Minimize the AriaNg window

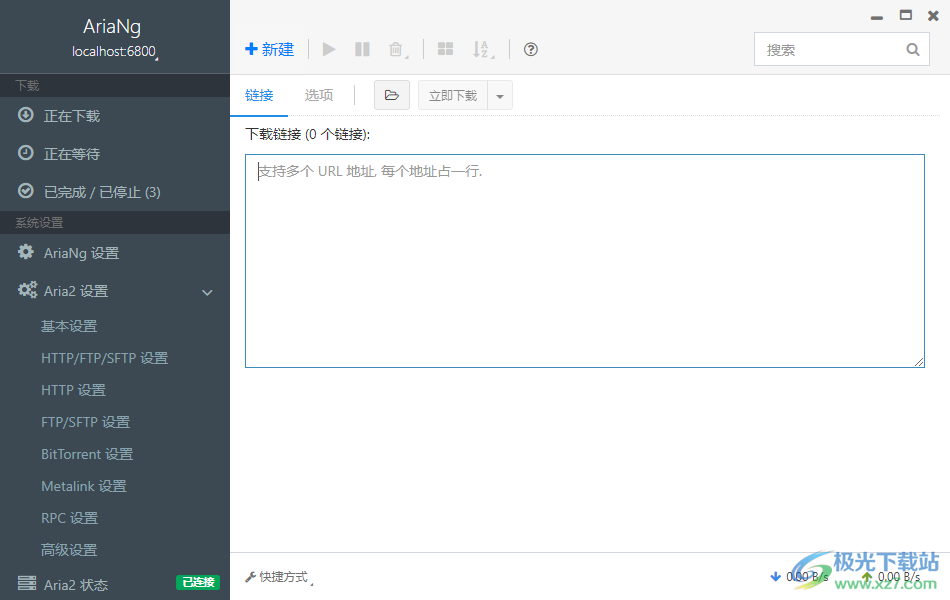pos(877,18)
